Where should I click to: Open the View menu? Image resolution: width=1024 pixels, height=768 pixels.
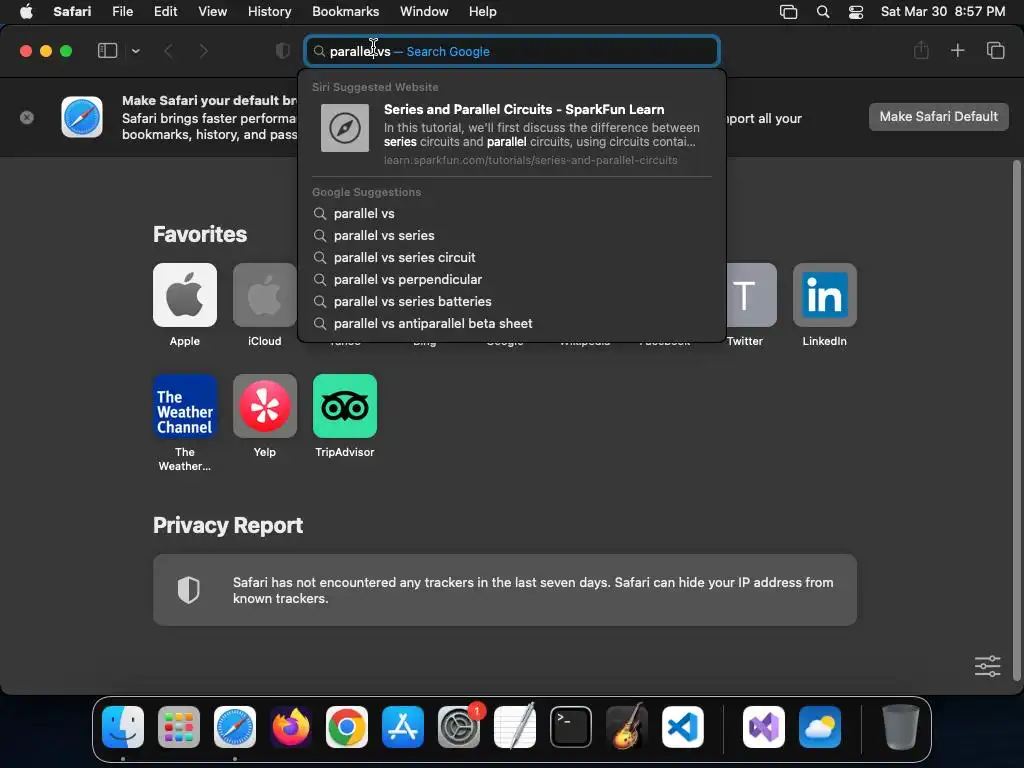(212, 12)
